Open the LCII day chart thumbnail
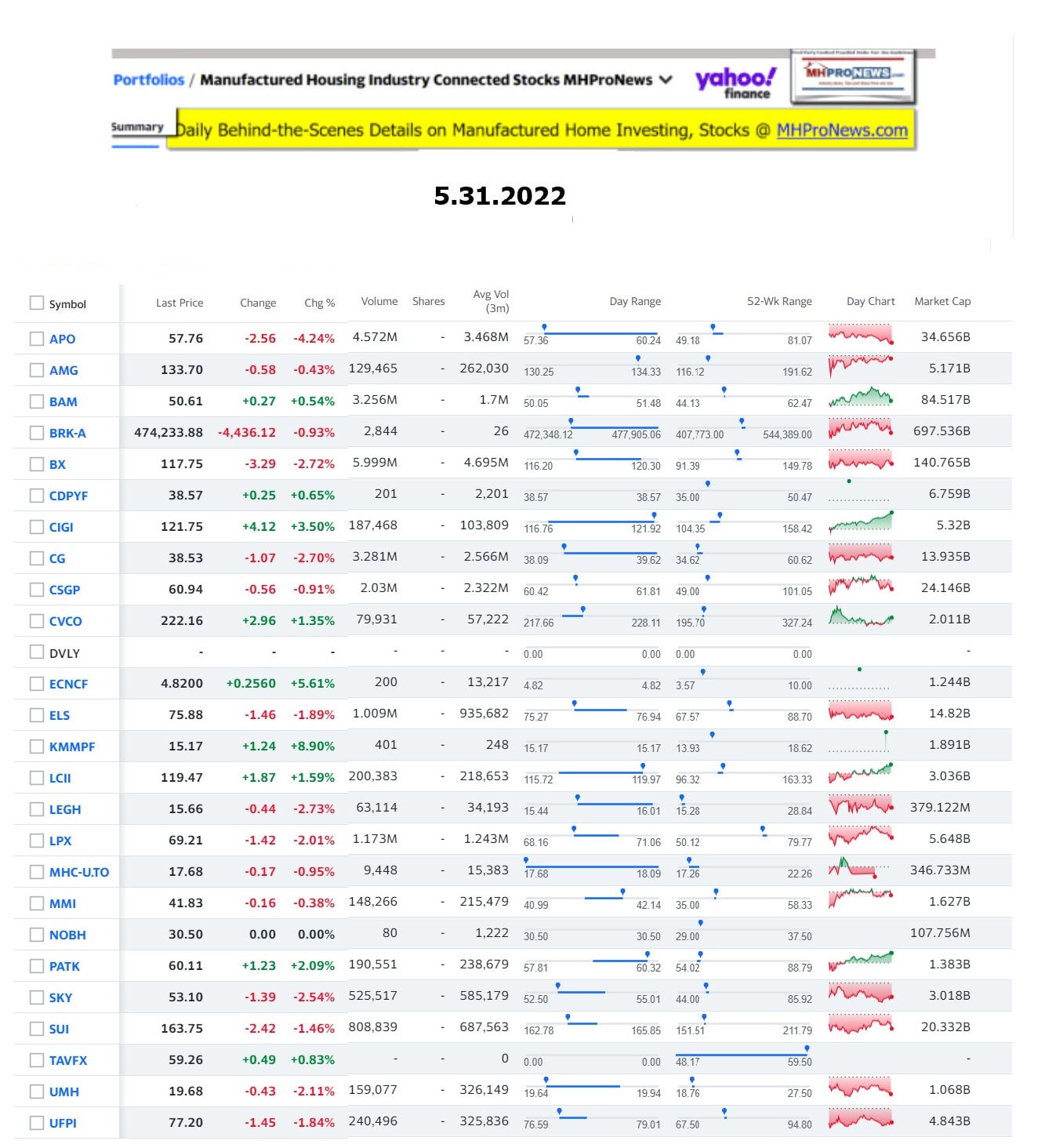Viewport: 1045px width, 1148px height. [861, 774]
